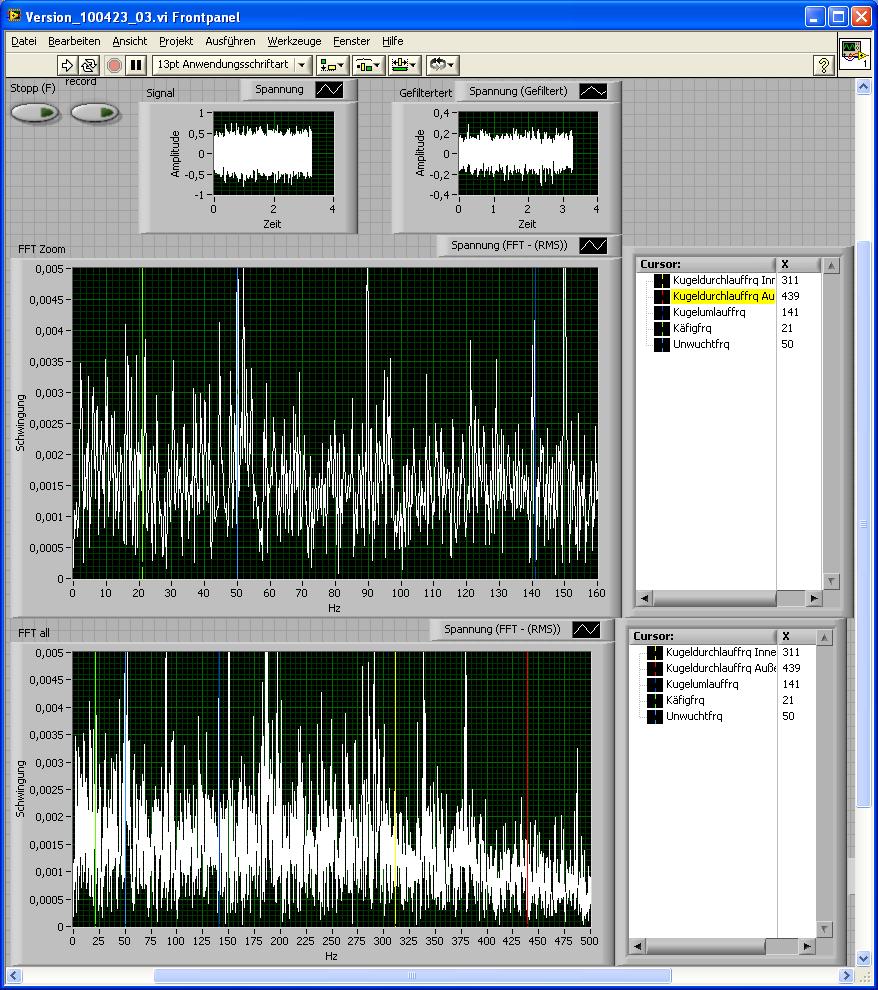
Task: Open the Resize Objects toolbar menu
Action: click(x=404, y=65)
